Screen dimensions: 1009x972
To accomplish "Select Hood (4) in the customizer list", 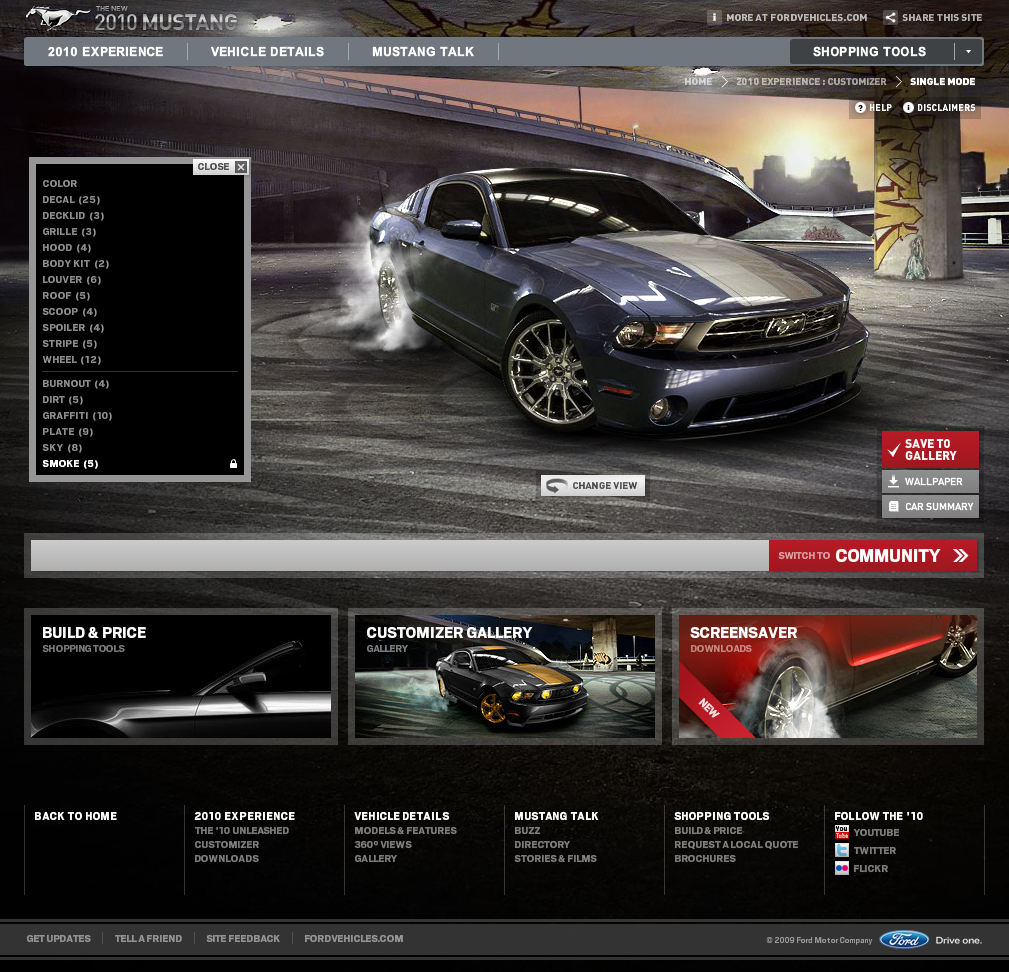I will coord(67,248).
